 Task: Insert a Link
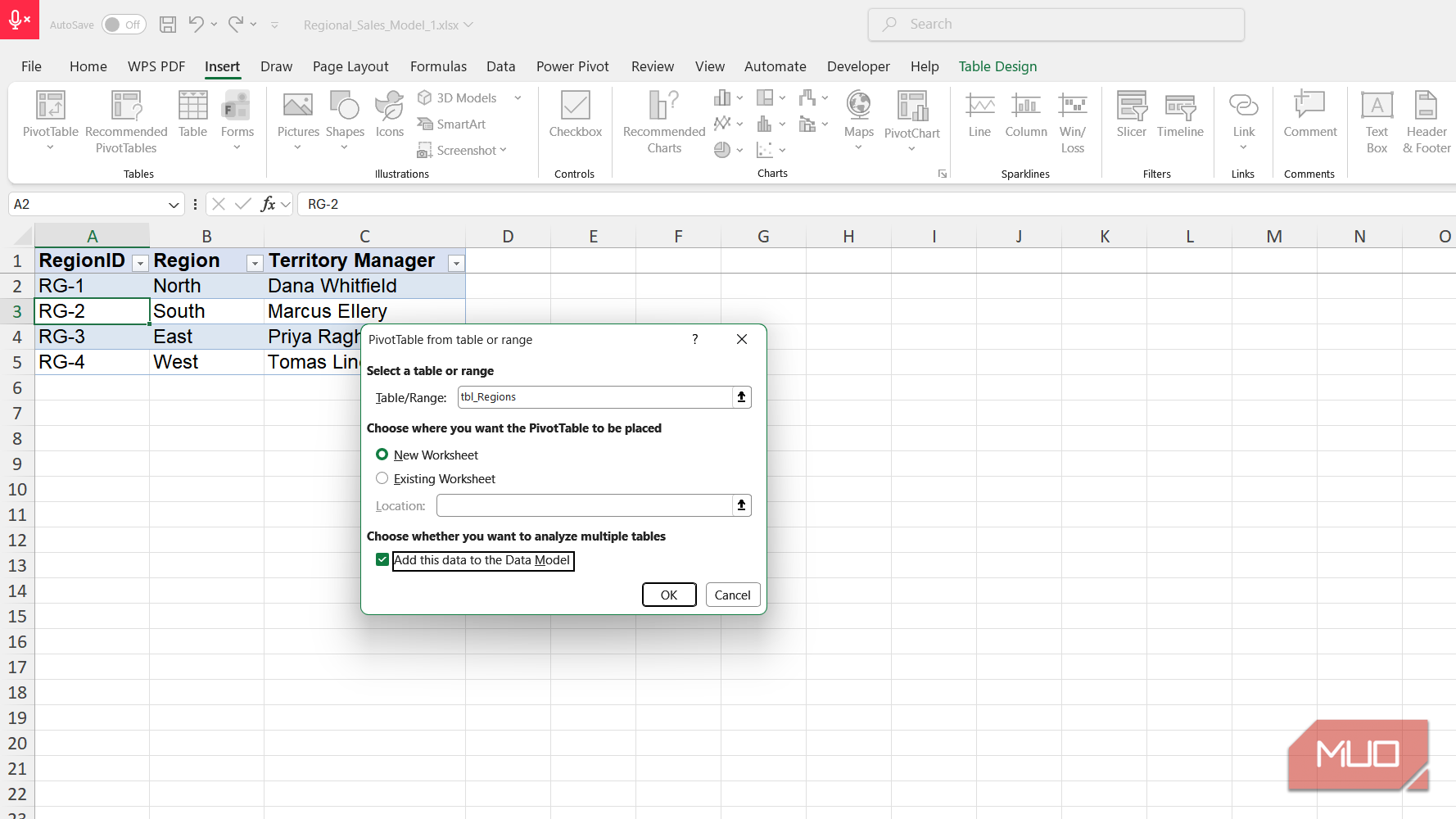coord(1243,120)
